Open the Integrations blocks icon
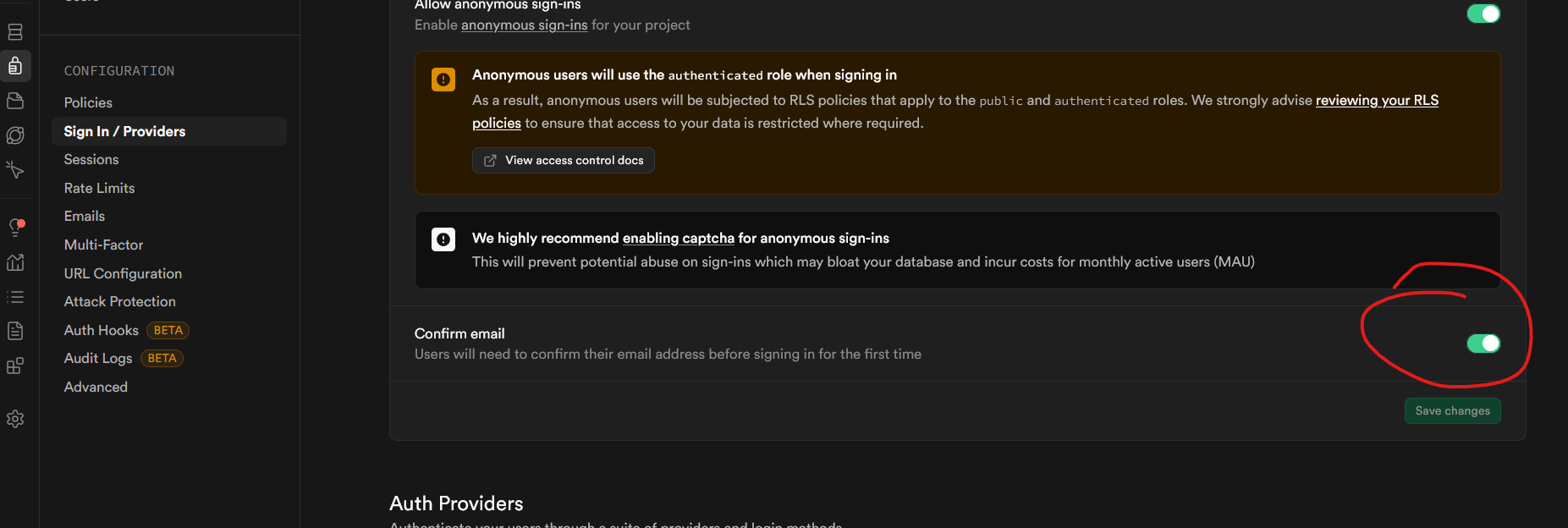Viewport: 1568px width, 528px height. coord(15,366)
